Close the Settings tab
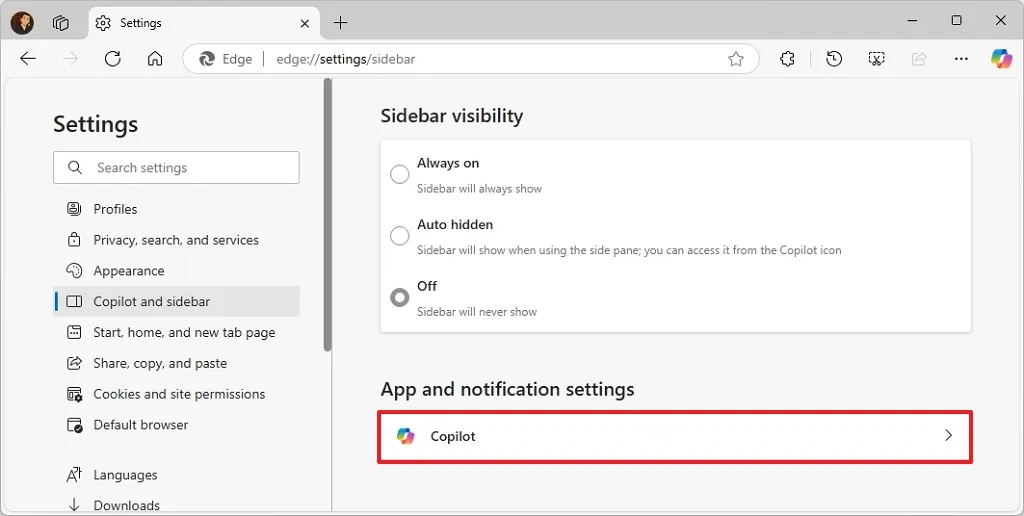1024x516 pixels. 304,24
